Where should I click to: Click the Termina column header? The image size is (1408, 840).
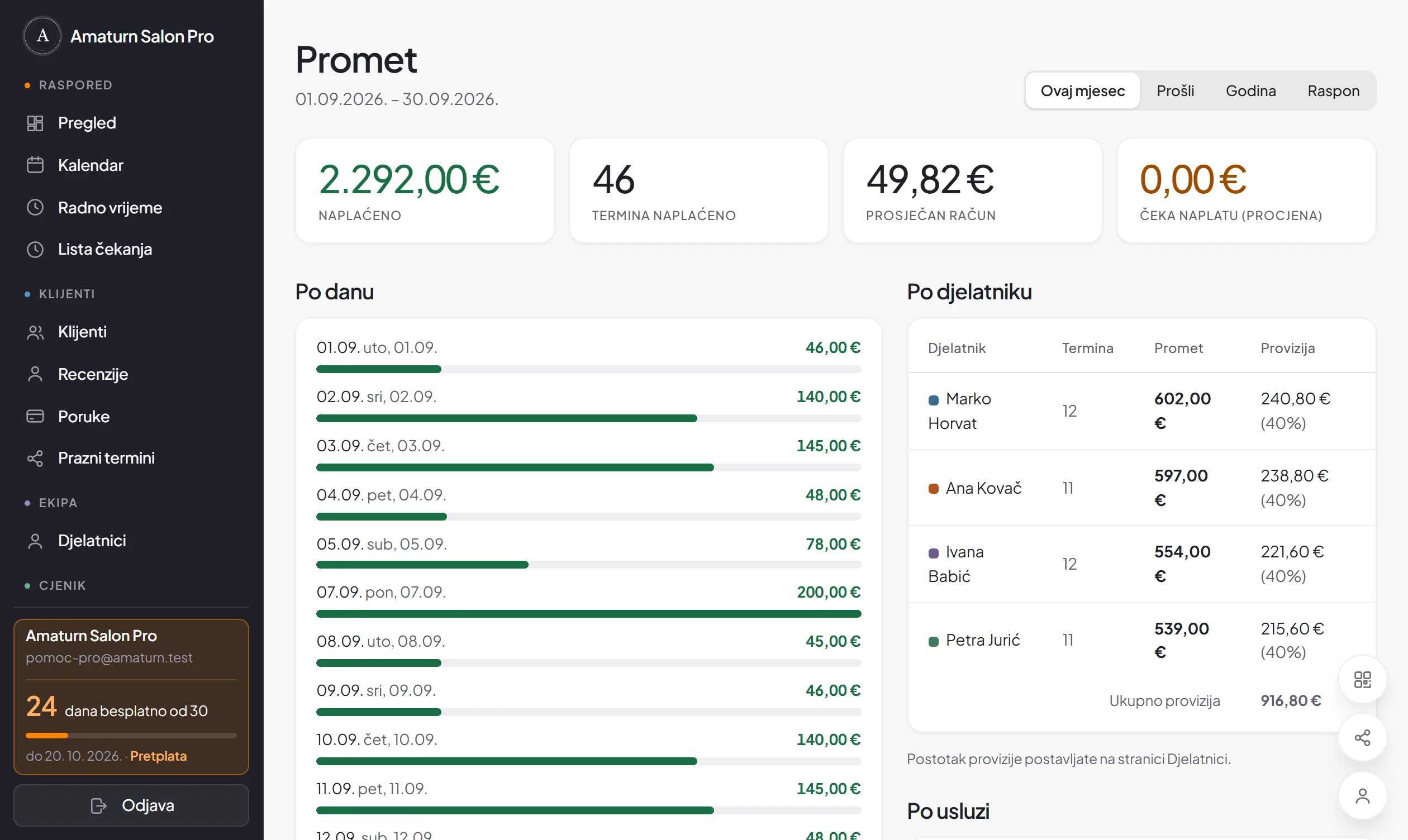coord(1087,348)
